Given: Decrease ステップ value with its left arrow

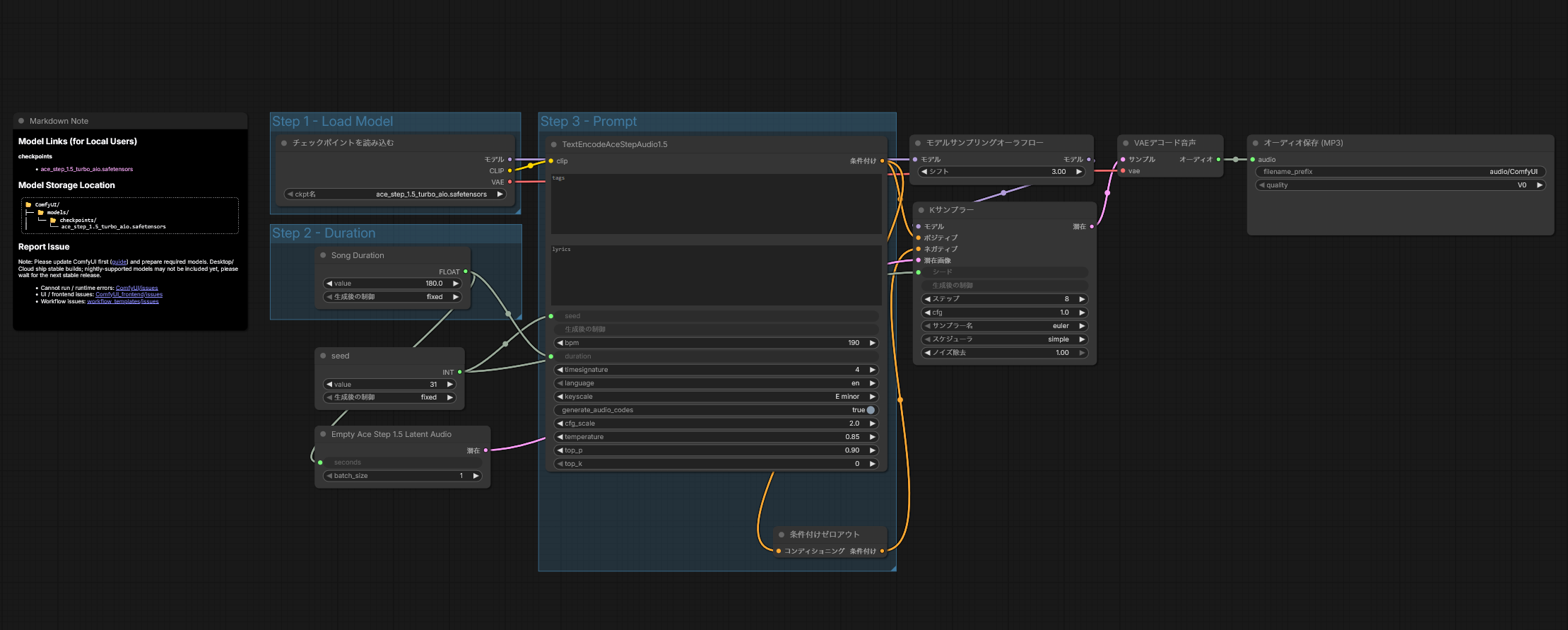Looking at the screenshot, I should click(x=927, y=299).
